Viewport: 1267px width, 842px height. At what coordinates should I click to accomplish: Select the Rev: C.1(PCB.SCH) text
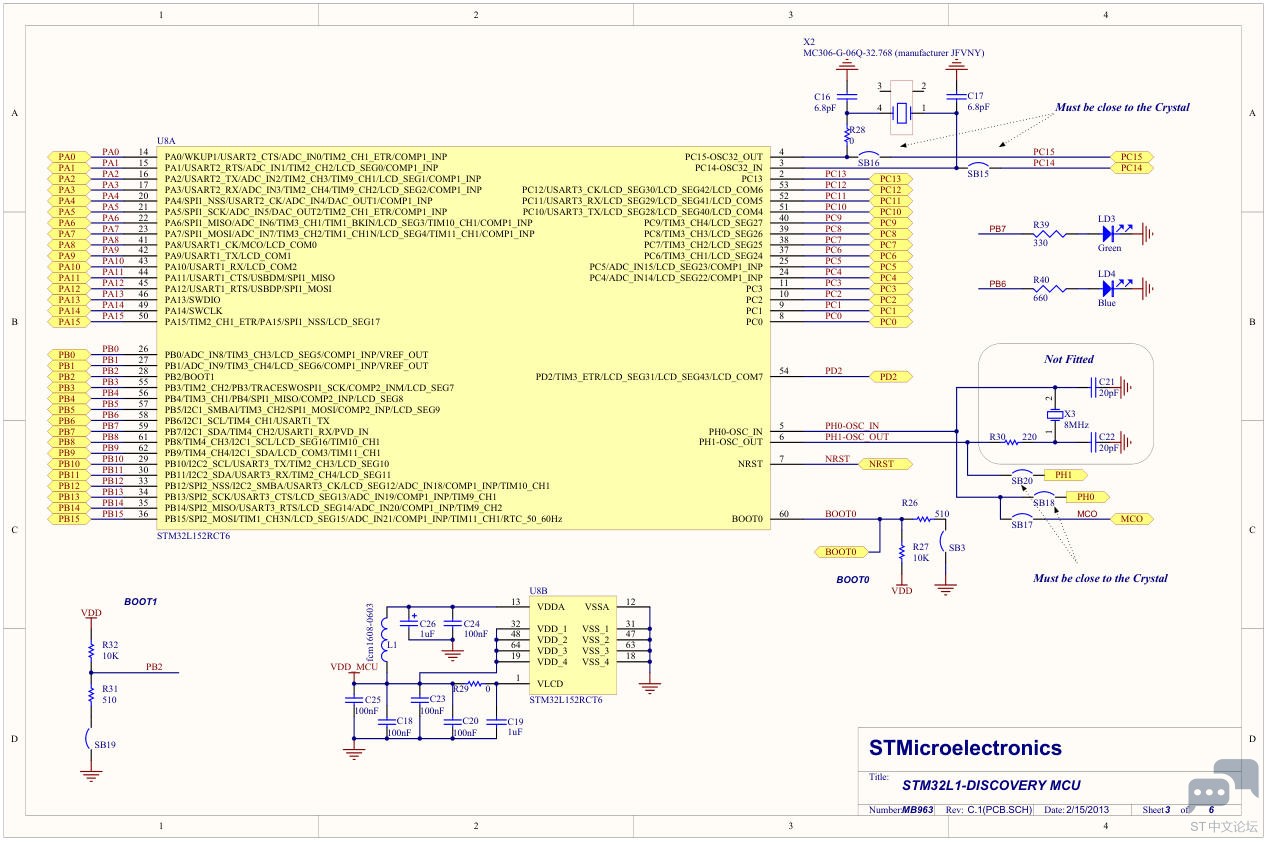pos(990,810)
